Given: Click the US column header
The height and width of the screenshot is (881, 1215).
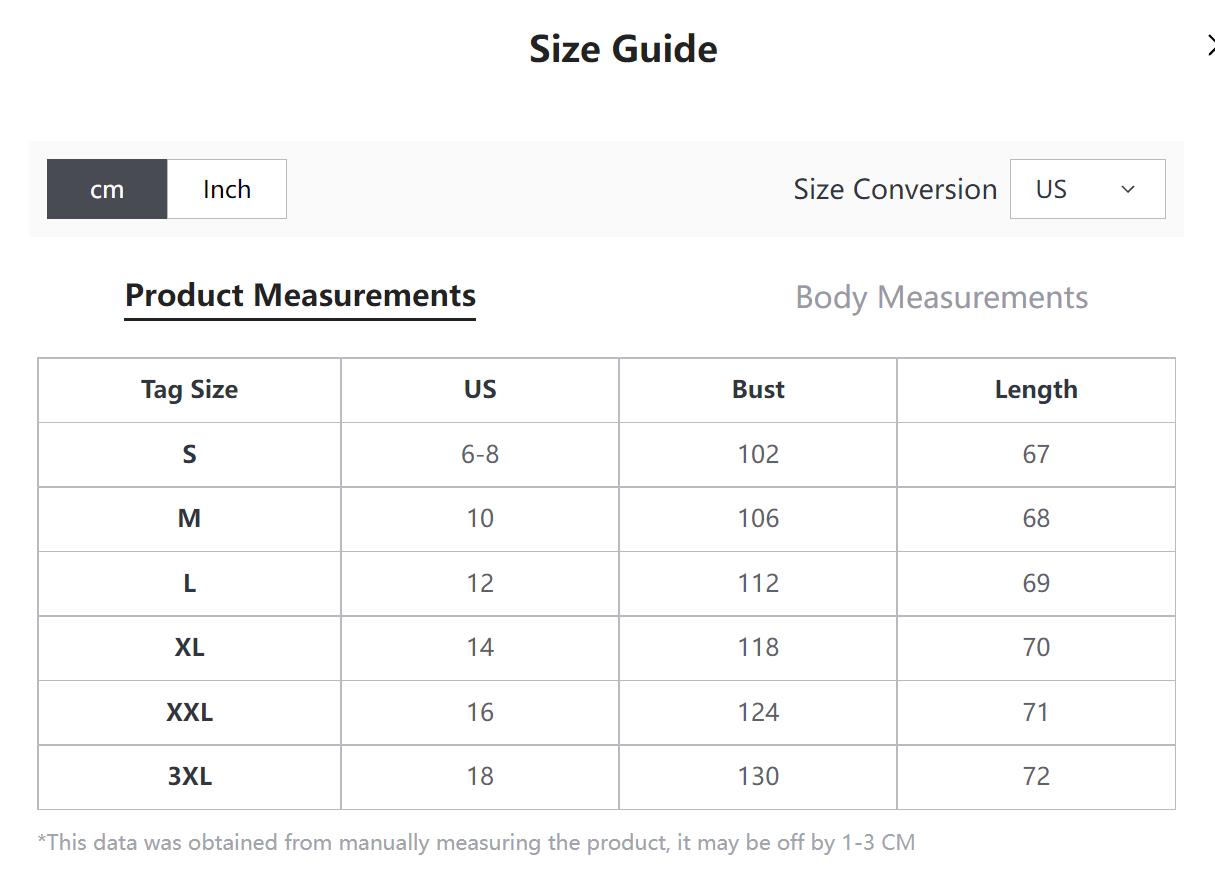Looking at the screenshot, I should click(480, 390).
